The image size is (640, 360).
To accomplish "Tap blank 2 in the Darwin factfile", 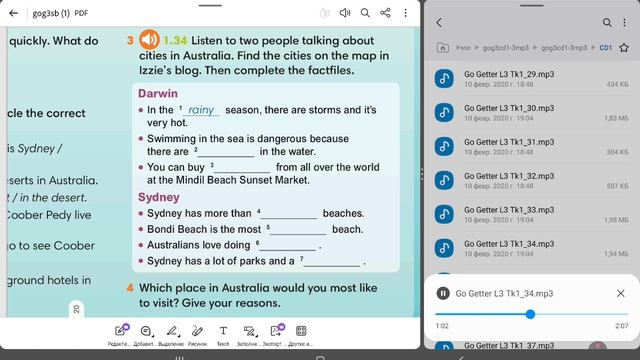I will click(226, 152).
